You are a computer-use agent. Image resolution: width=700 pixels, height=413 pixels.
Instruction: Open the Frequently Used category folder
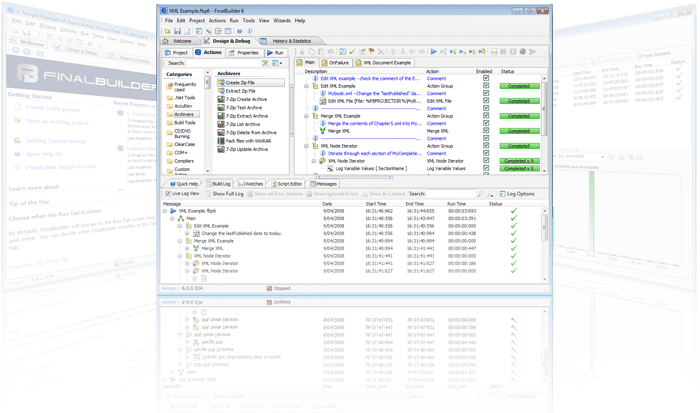point(182,87)
